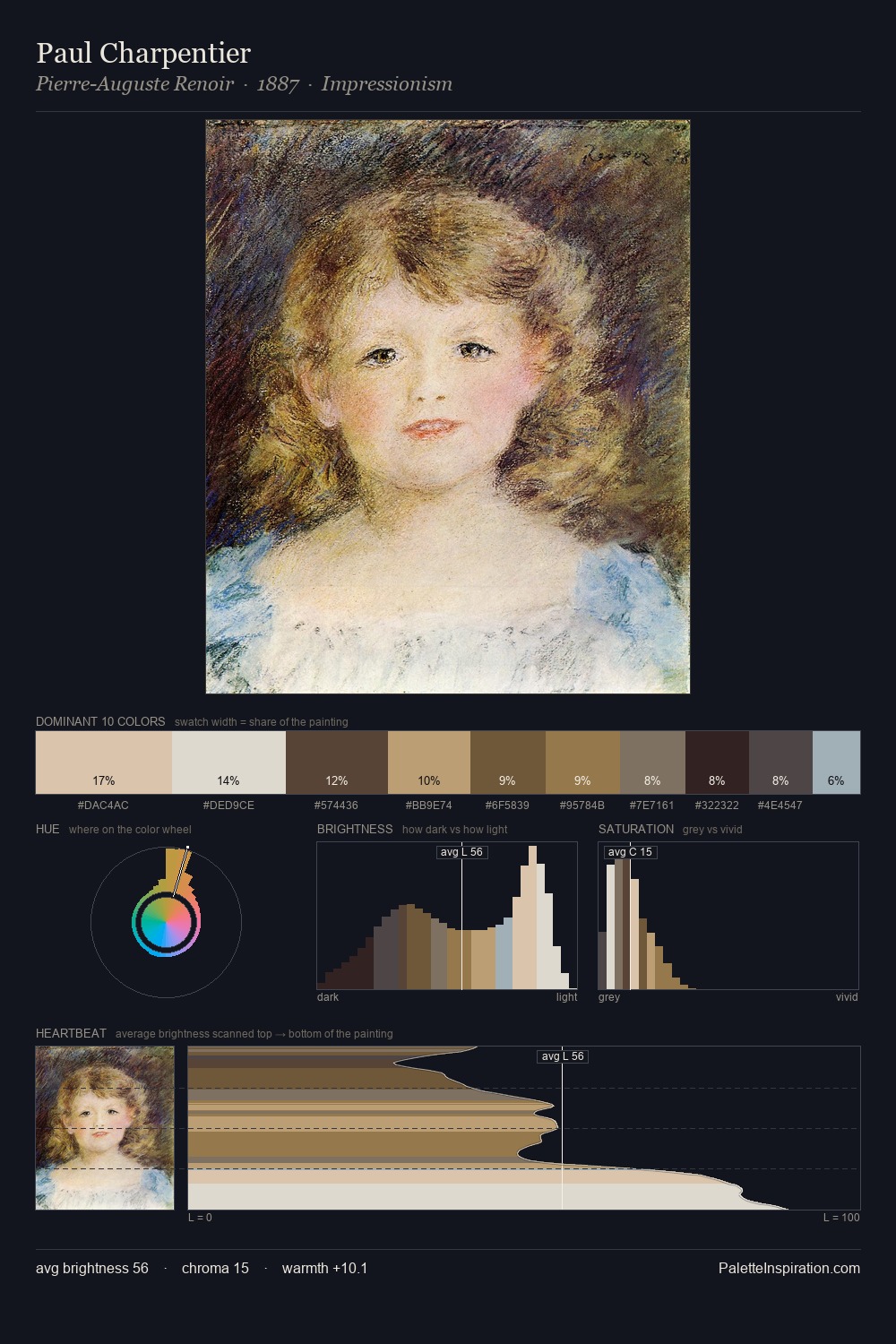This screenshot has width=896, height=1344.
Task: Click the swatch above #95784B
Action: [x=582, y=762]
